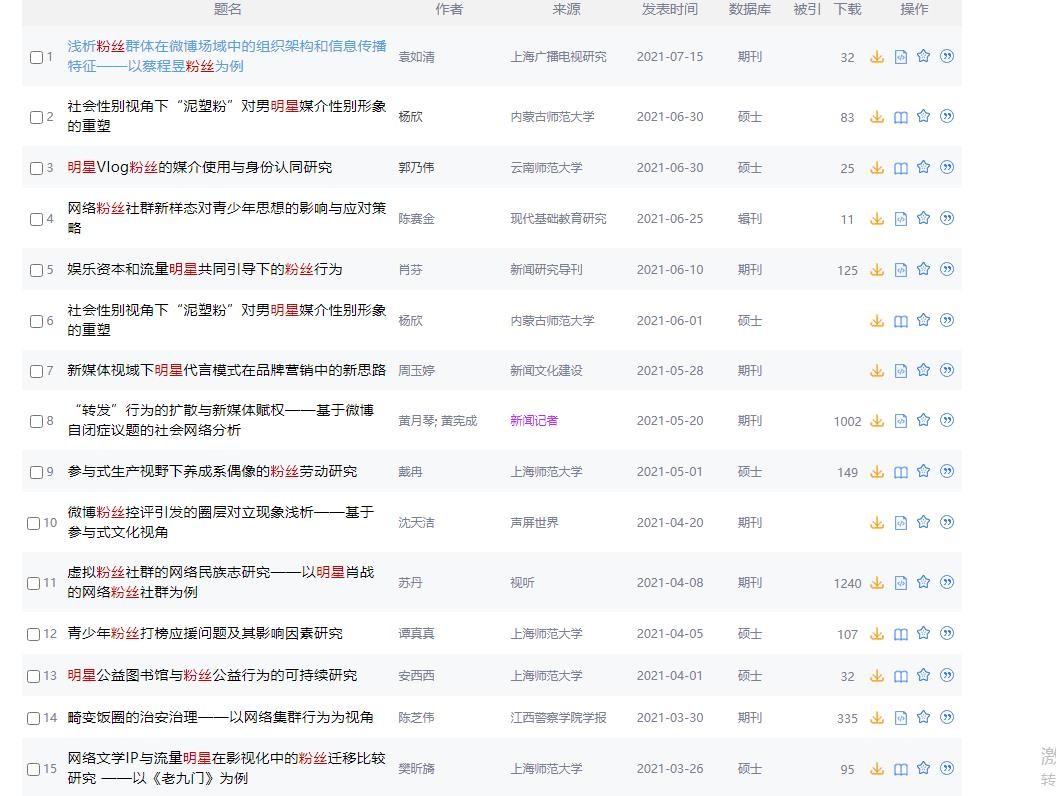
Task: Tick the checkbox next to result 13
Action: 37,676
